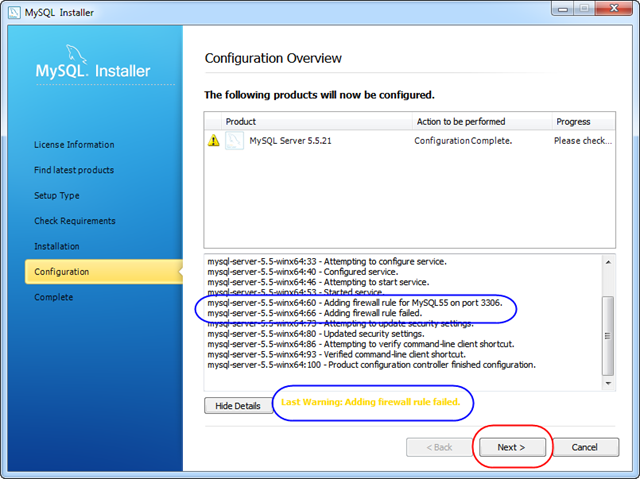The height and width of the screenshot is (479, 640).
Task: Select Setup Type step in sidebar
Action: (x=57, y=195)
